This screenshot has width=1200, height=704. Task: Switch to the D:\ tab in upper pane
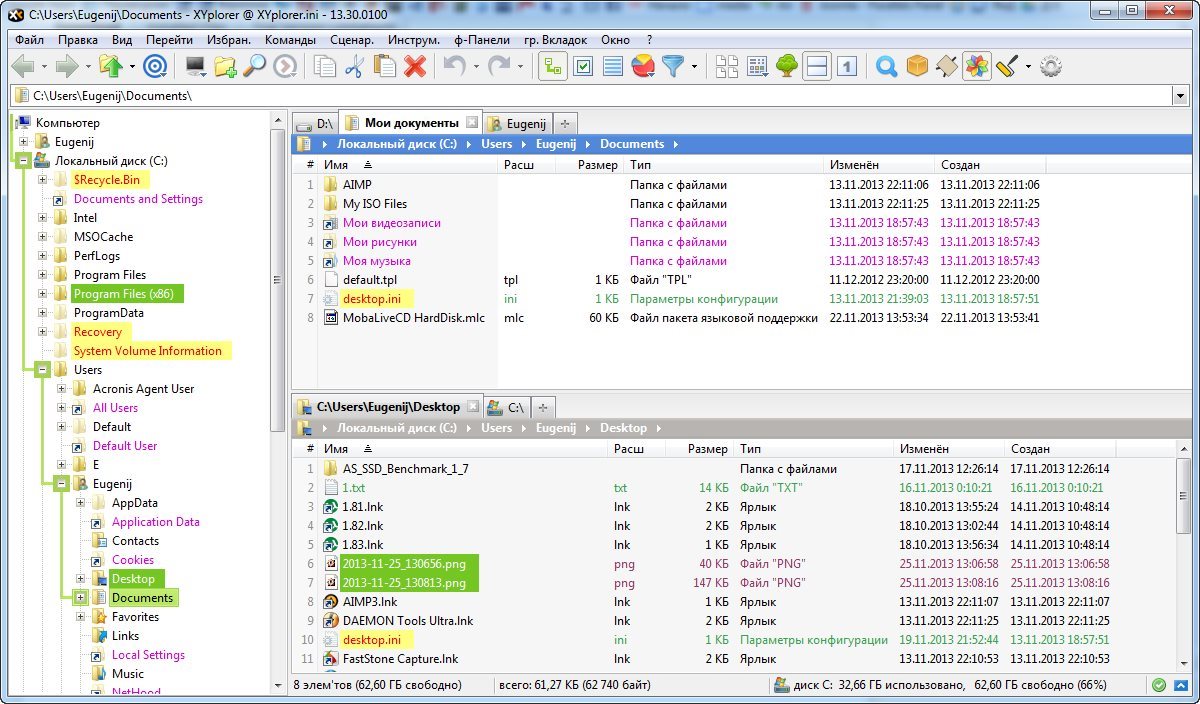pyautogui.click(x=316, y=123)
